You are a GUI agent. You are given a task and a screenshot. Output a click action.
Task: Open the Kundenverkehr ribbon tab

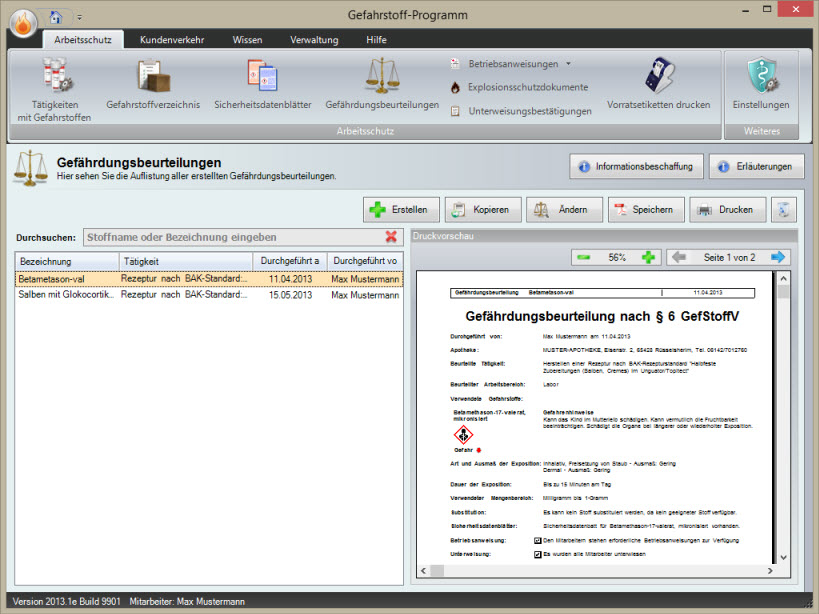tap(172, 40)
